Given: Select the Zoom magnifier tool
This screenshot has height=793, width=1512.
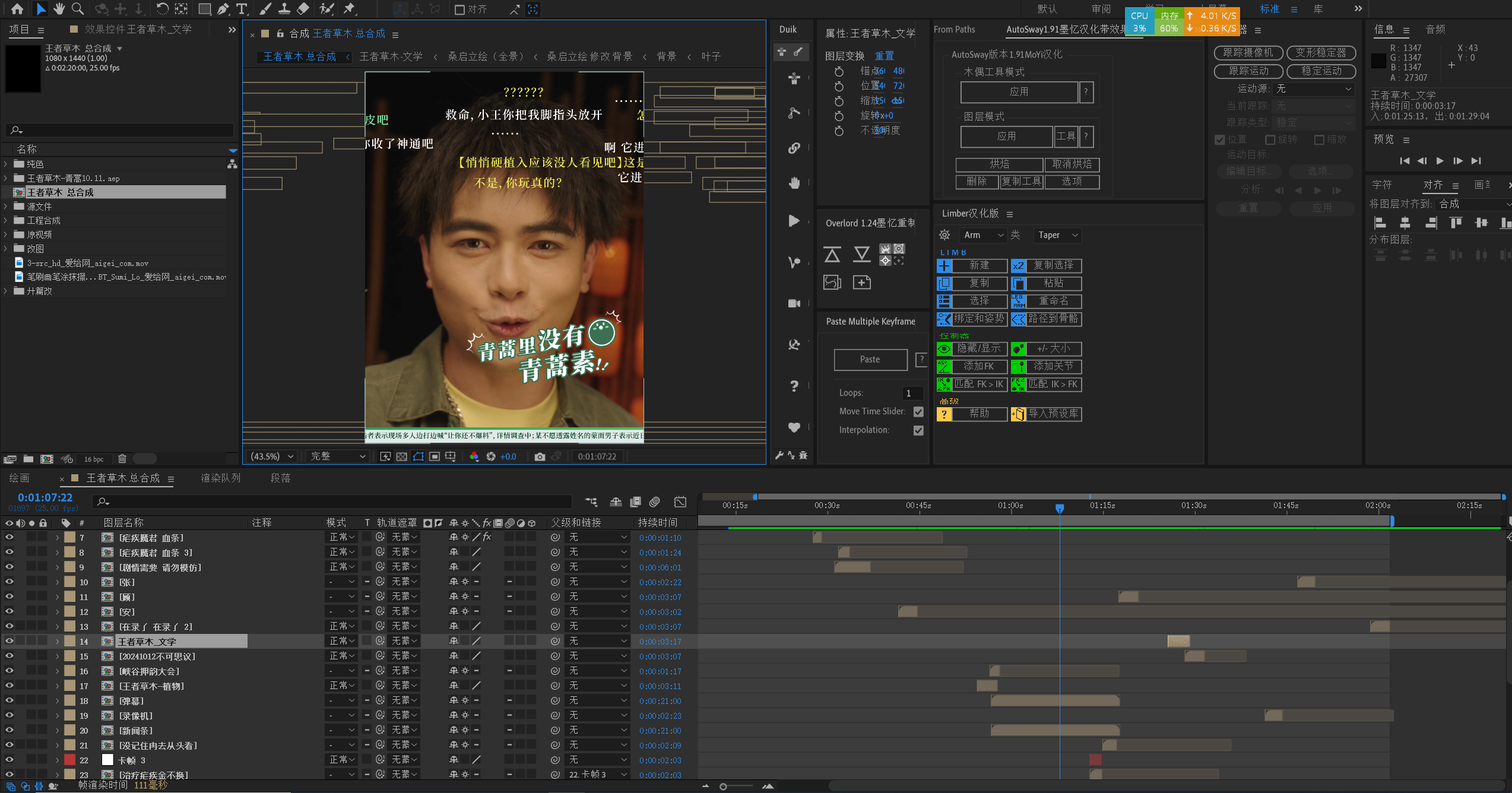Looking at the screenshot, I should [x=77, y=9].
